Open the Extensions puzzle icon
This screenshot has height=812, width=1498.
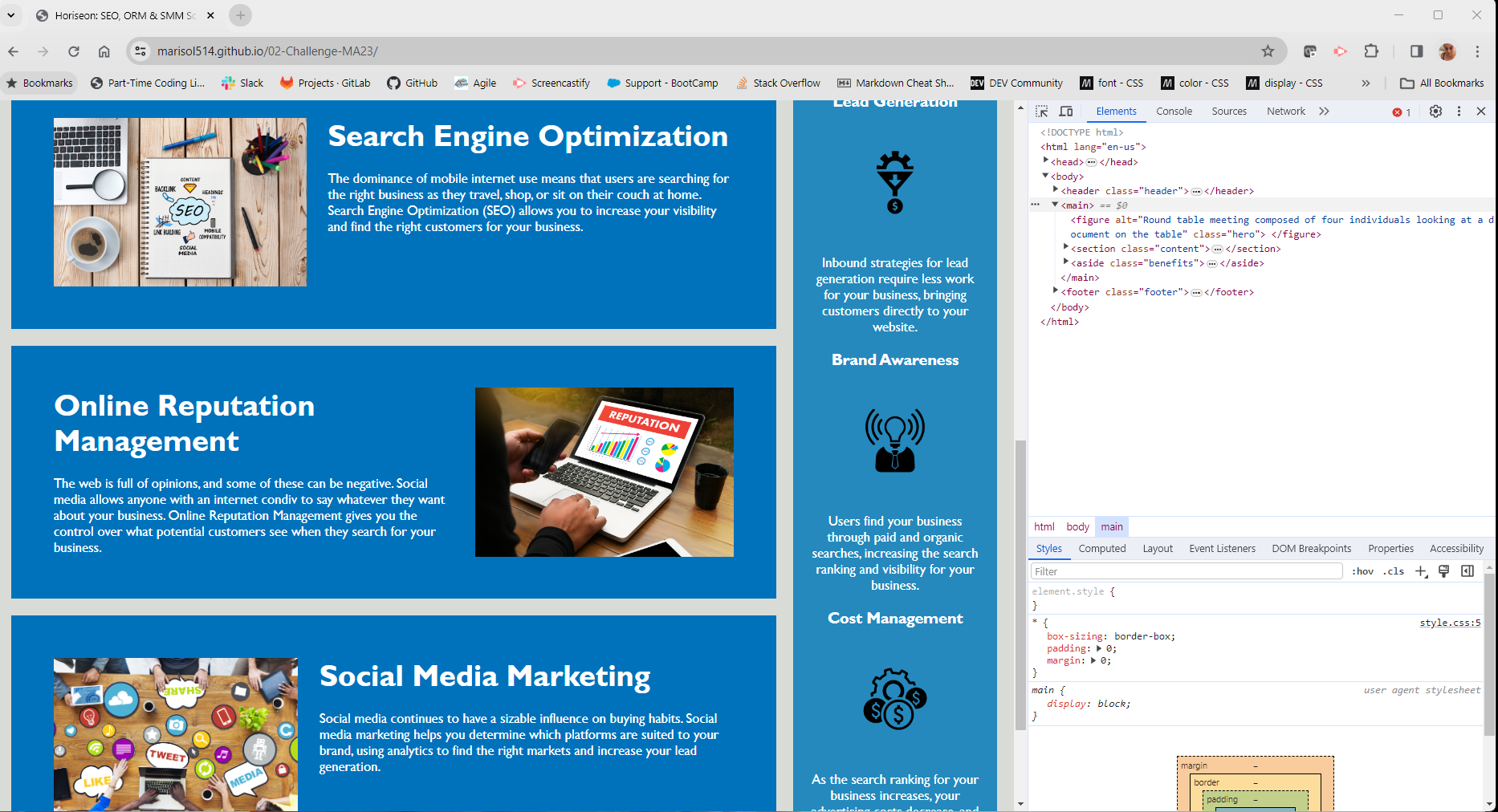[1371, 51]
